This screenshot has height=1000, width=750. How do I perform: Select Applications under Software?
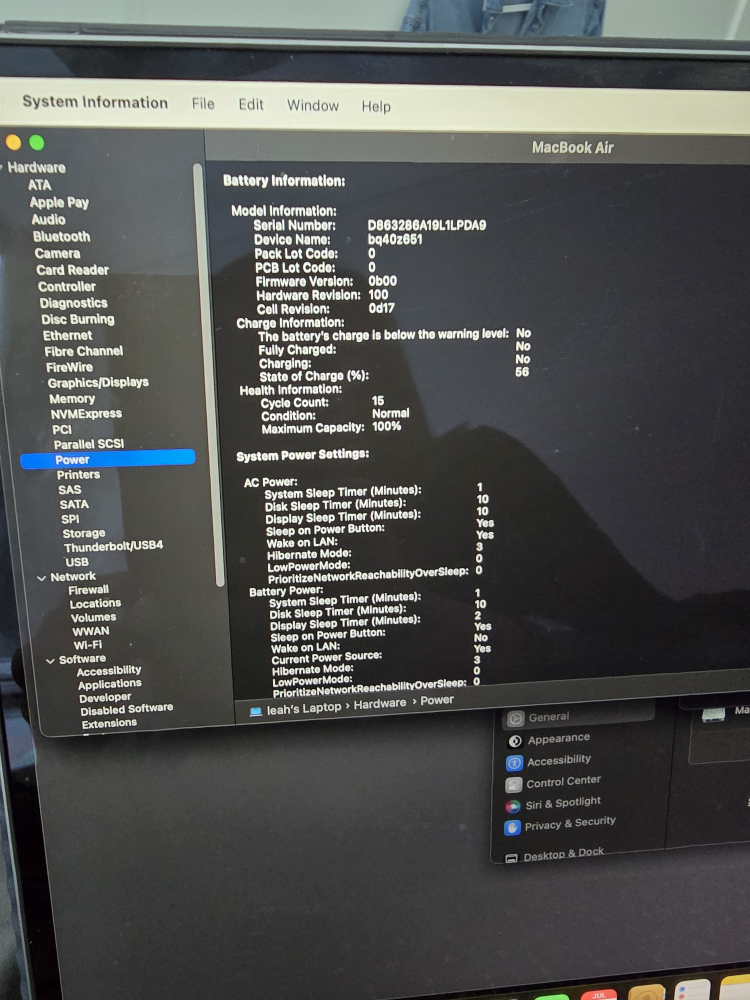[110, 684]
